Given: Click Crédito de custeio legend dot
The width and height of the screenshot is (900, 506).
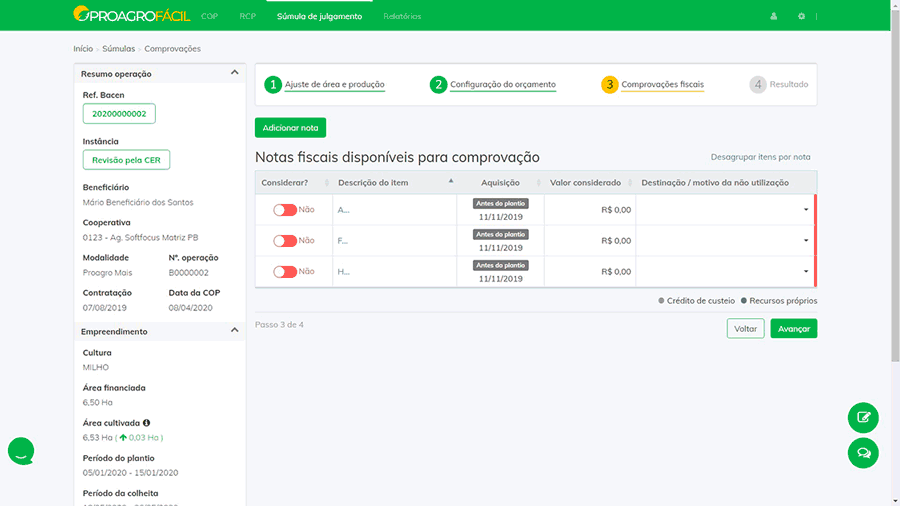Looking at the screenshot, I should click(661, 301).
